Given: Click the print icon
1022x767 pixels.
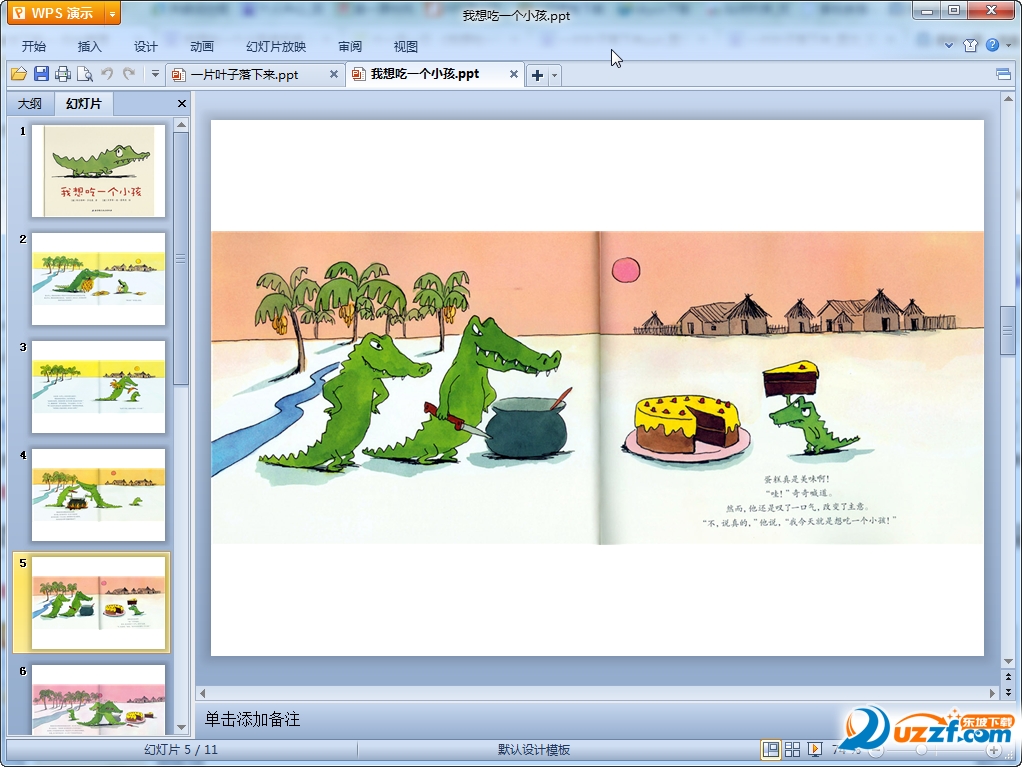Looking at the screenshot, I should pos(63,74).
